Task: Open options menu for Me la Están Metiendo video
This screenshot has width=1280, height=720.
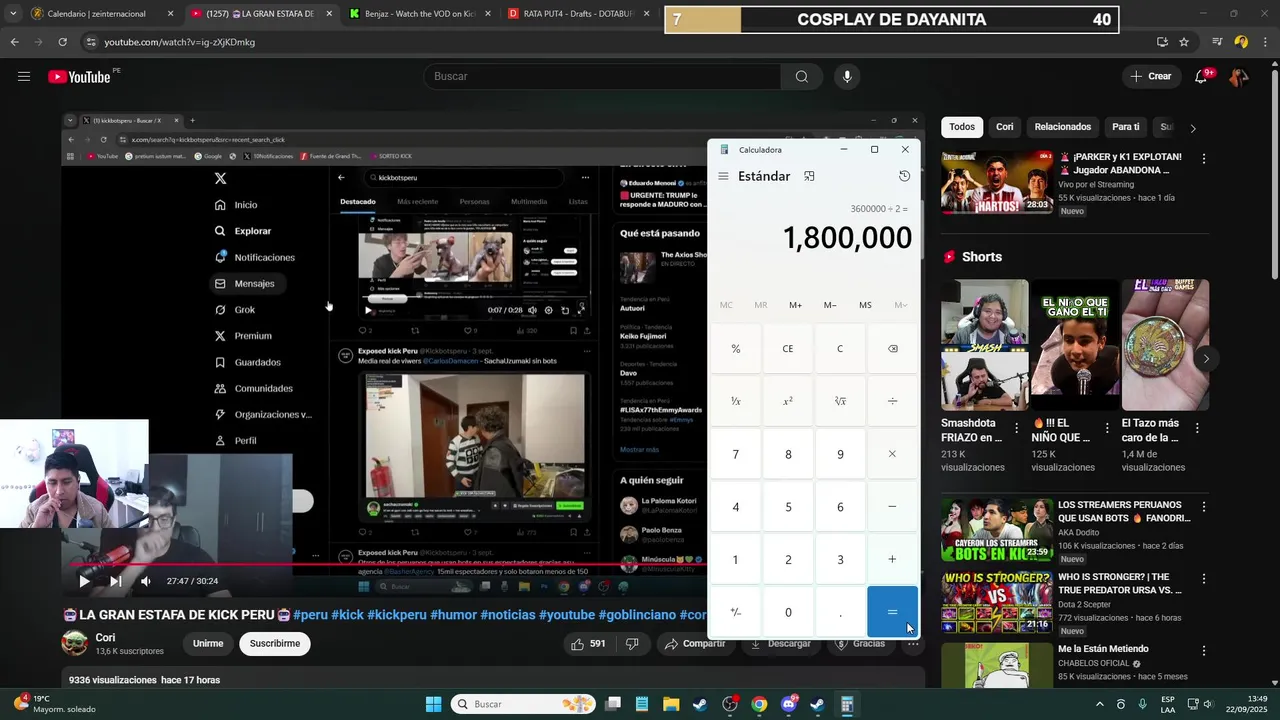Action: (x=1204, y=651)
